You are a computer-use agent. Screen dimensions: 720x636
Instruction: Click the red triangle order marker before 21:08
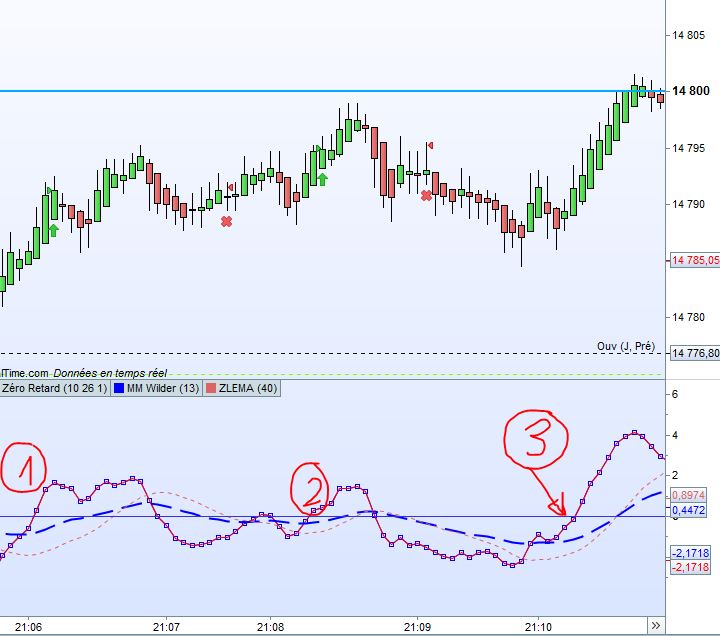coord(231,187)
